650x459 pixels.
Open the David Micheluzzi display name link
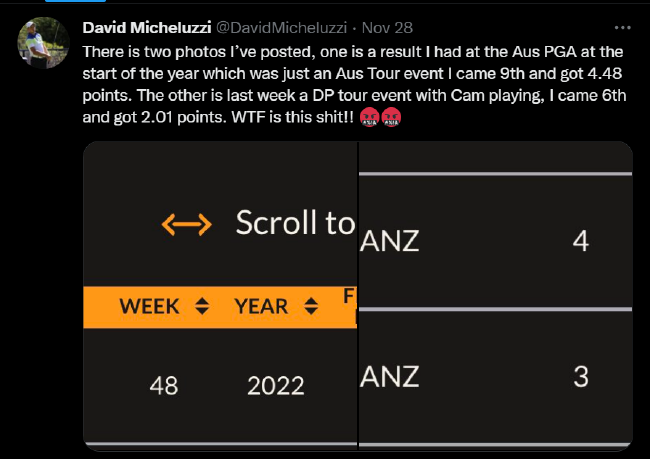(147, 28)
